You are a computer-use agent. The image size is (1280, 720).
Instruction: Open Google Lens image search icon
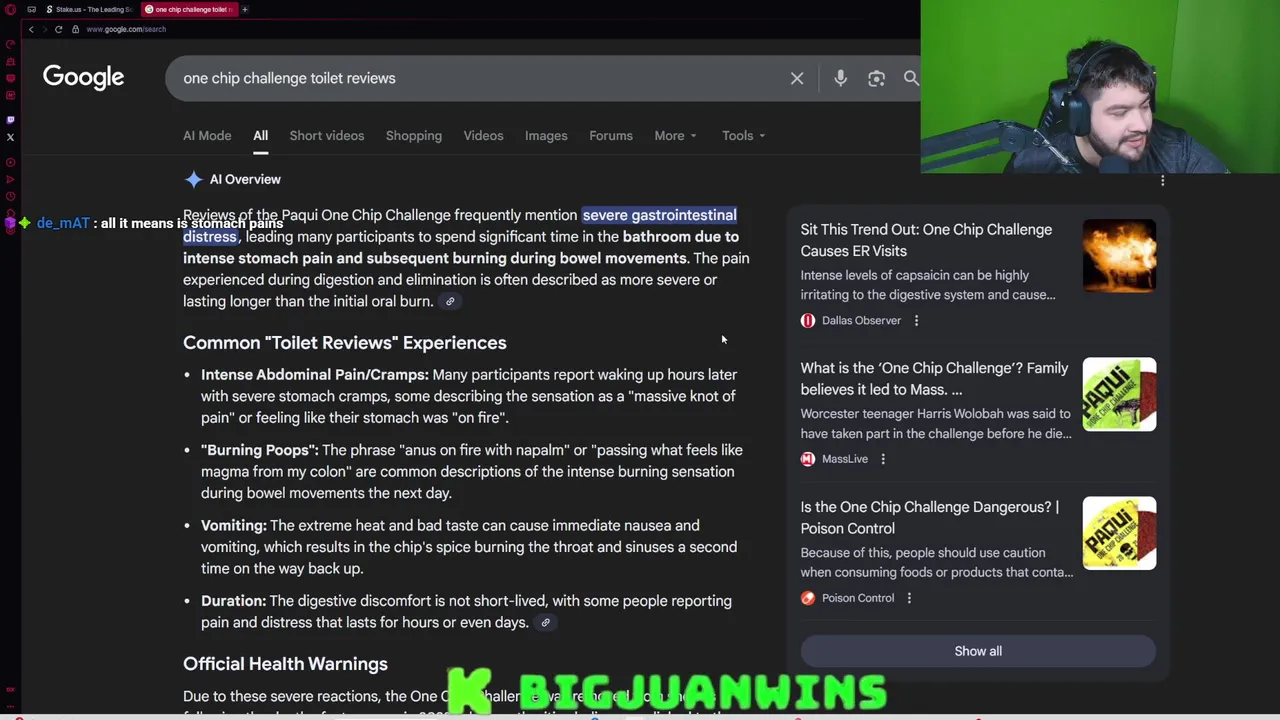tap(876, 78)
